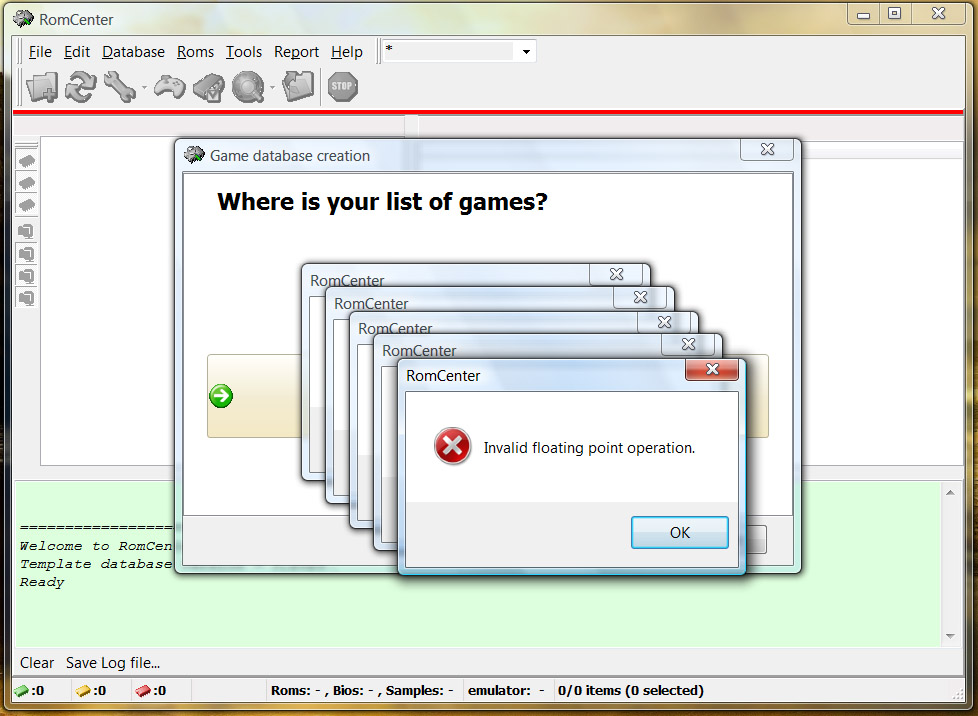Open the Tools menu
This screenshot has width=978, height=716.
point(244,52)
